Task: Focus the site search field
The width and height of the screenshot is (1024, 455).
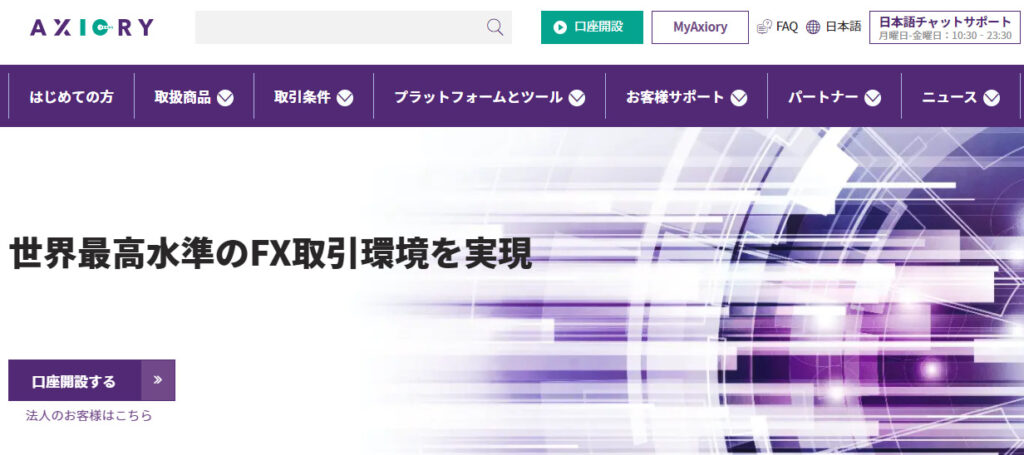Action: point(353,27)
